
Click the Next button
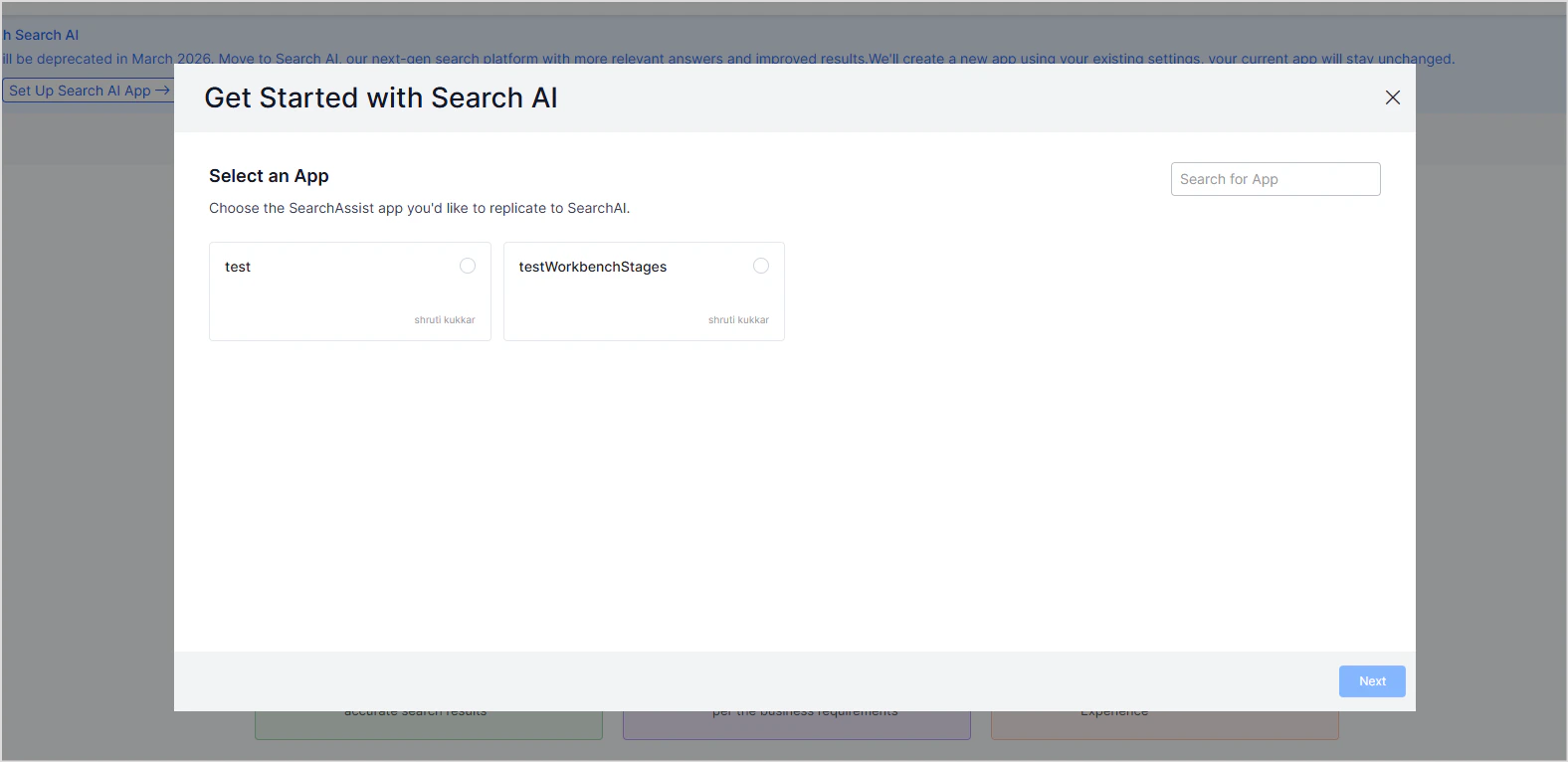coord(1372,681)
